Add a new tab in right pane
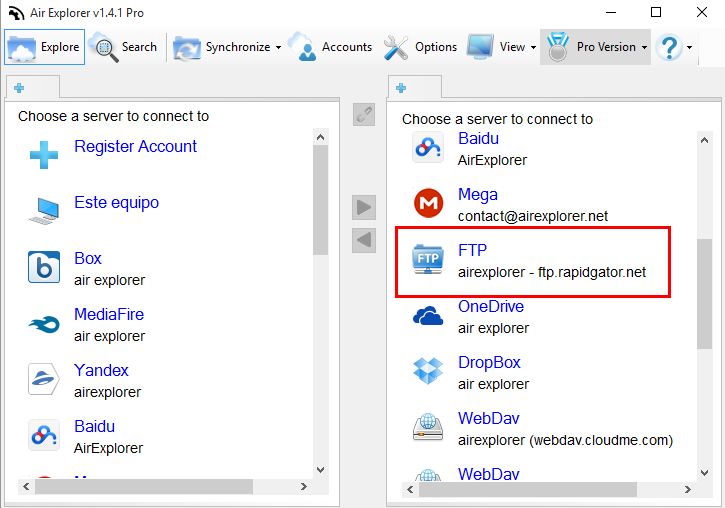Image resolution: width=725 pixels, height=508 pixels. 401,88
